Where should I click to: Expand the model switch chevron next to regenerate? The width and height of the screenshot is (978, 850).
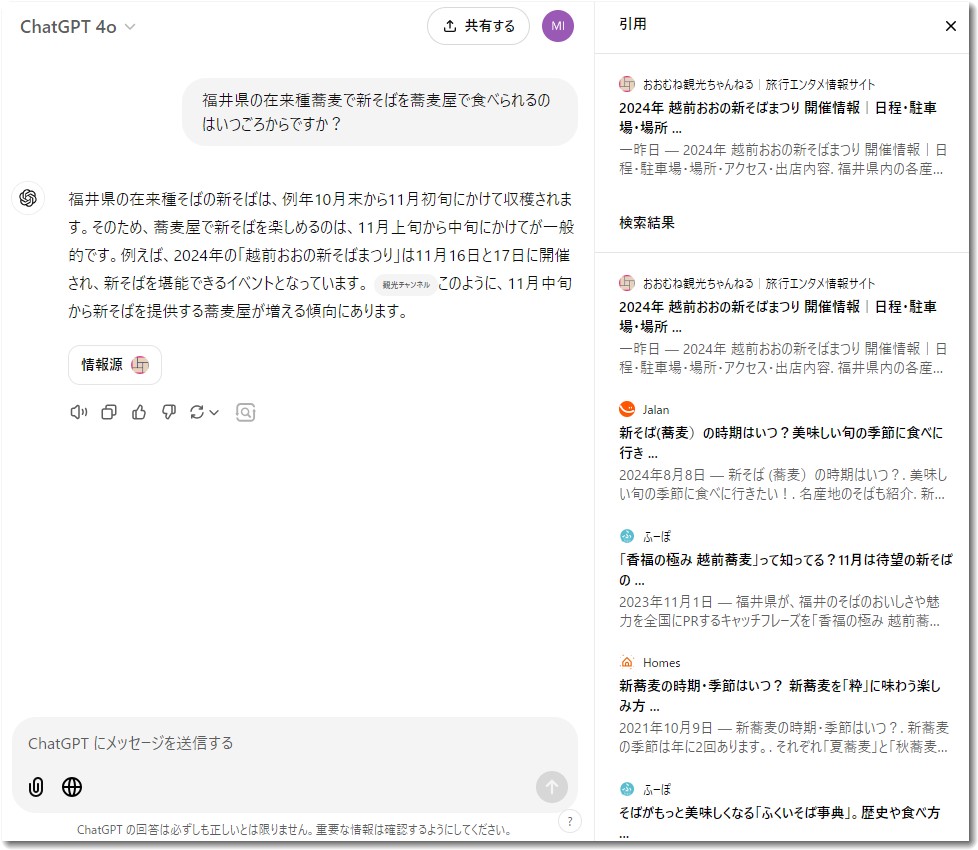point(214,413)
